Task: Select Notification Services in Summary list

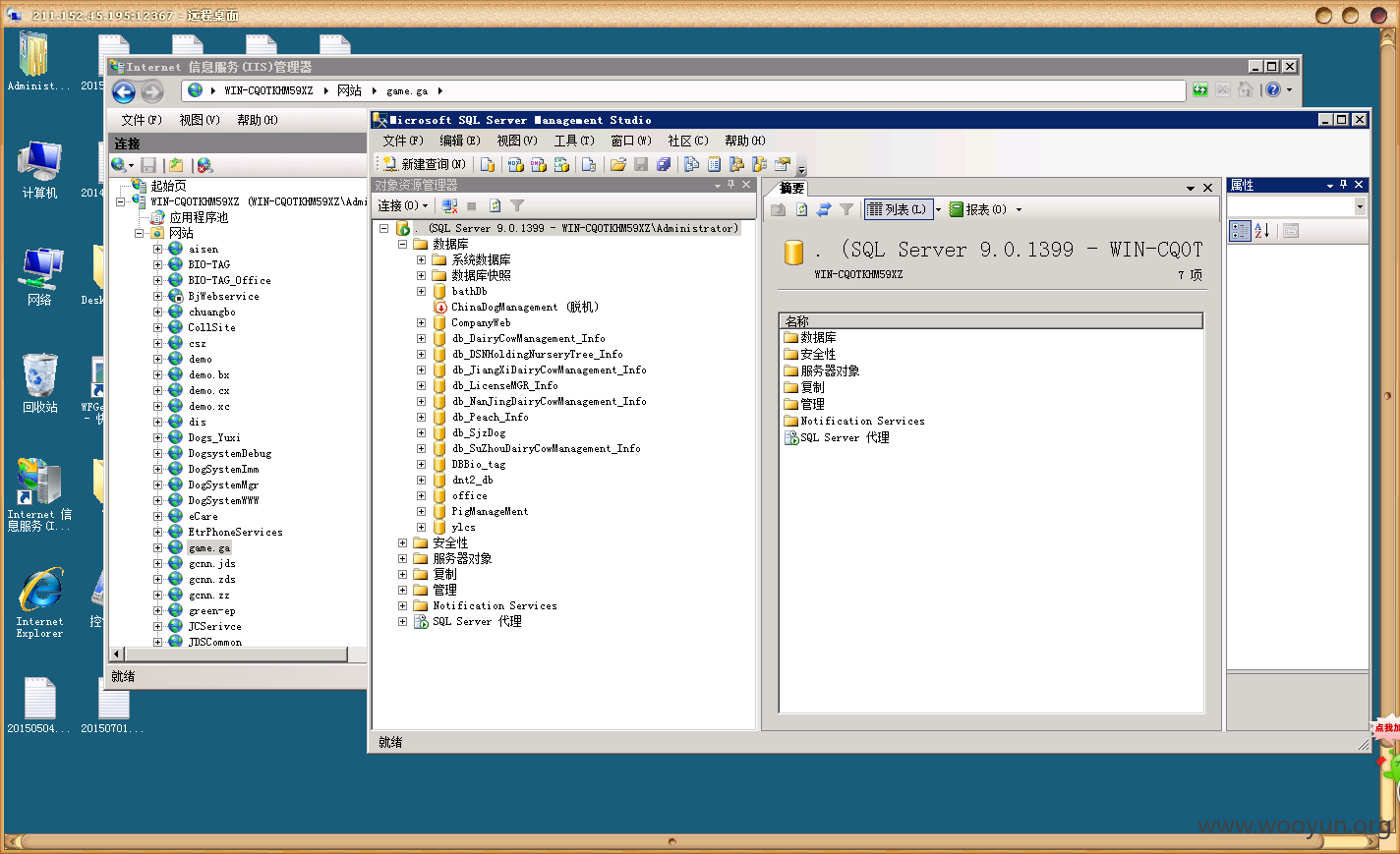Action: (x=862, y=421)
